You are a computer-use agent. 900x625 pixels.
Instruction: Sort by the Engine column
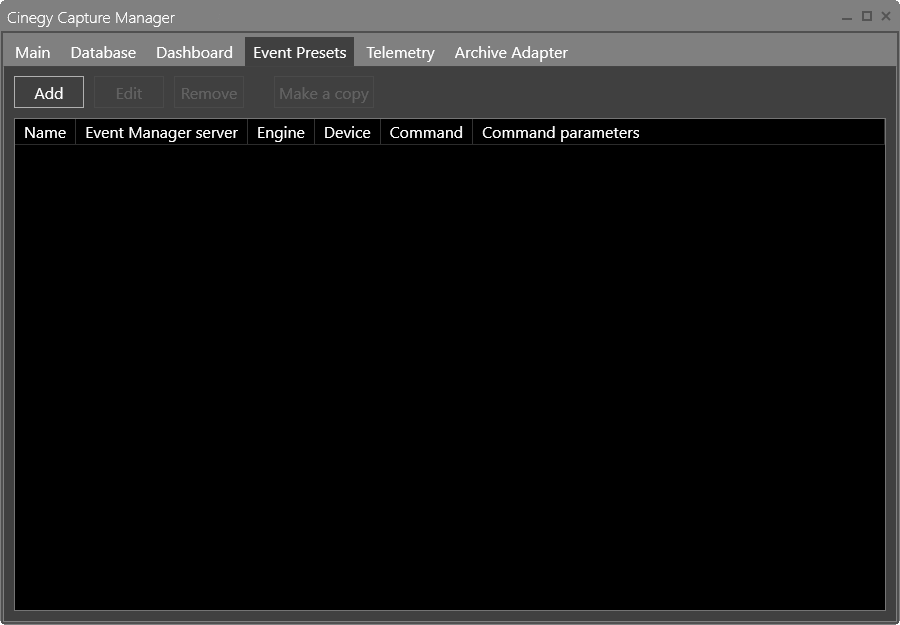[280, 131]
